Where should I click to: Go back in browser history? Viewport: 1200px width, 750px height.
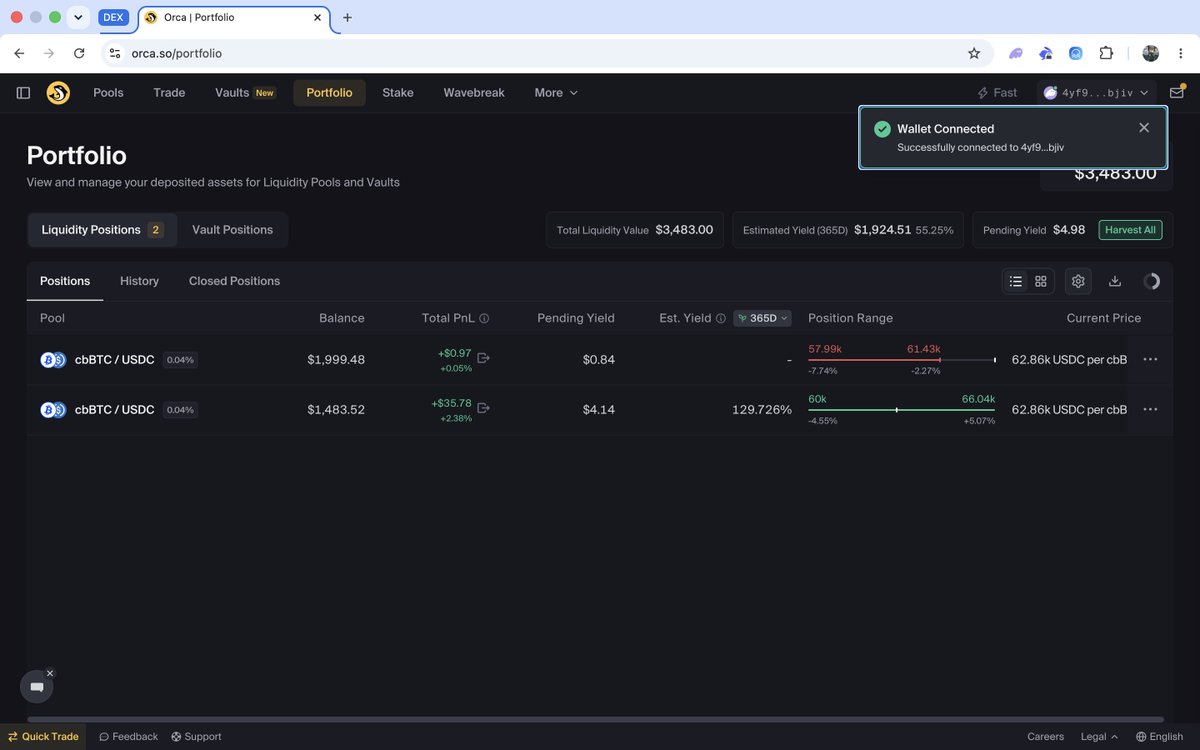pos(19,53)
